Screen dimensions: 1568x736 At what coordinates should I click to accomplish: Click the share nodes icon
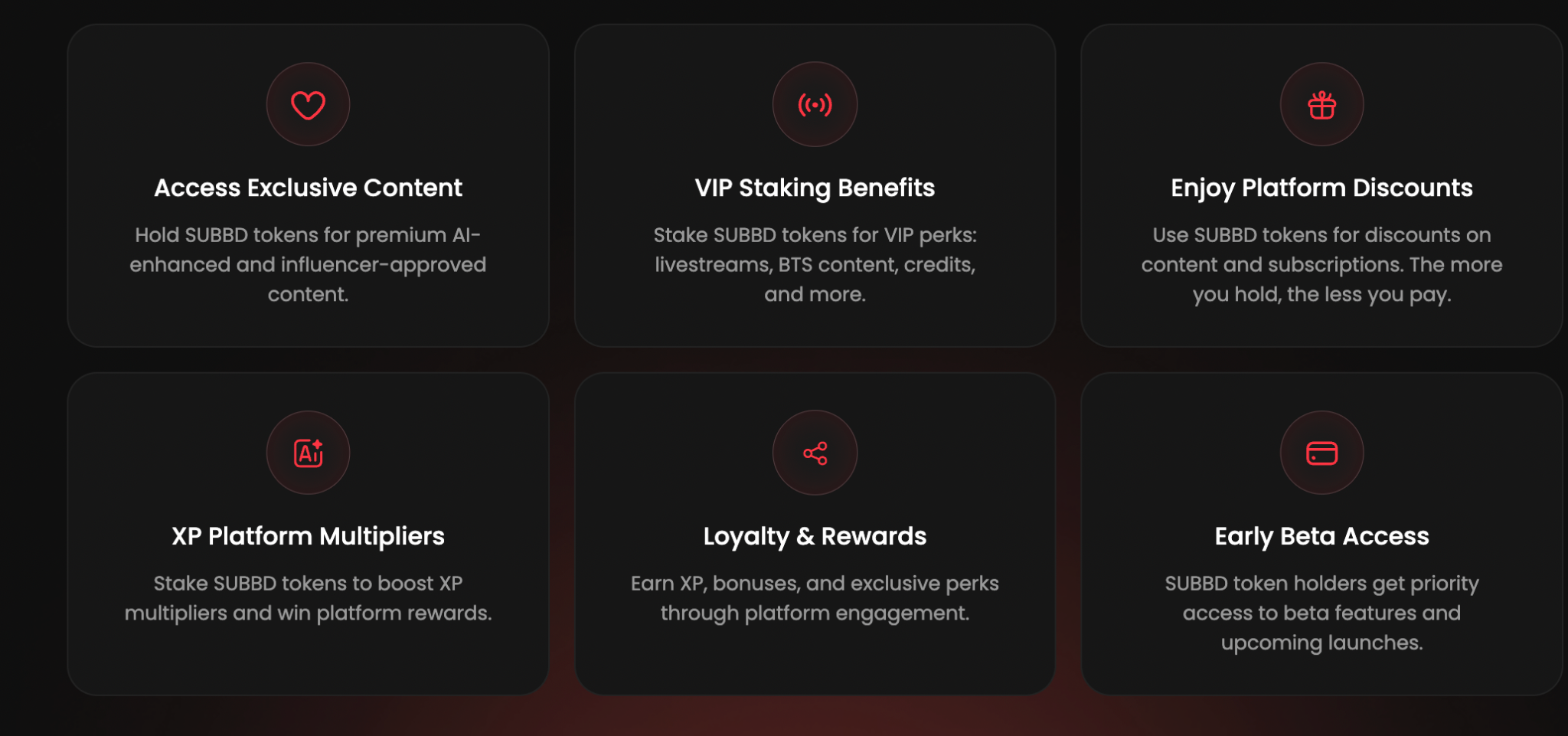click(815, 453)
